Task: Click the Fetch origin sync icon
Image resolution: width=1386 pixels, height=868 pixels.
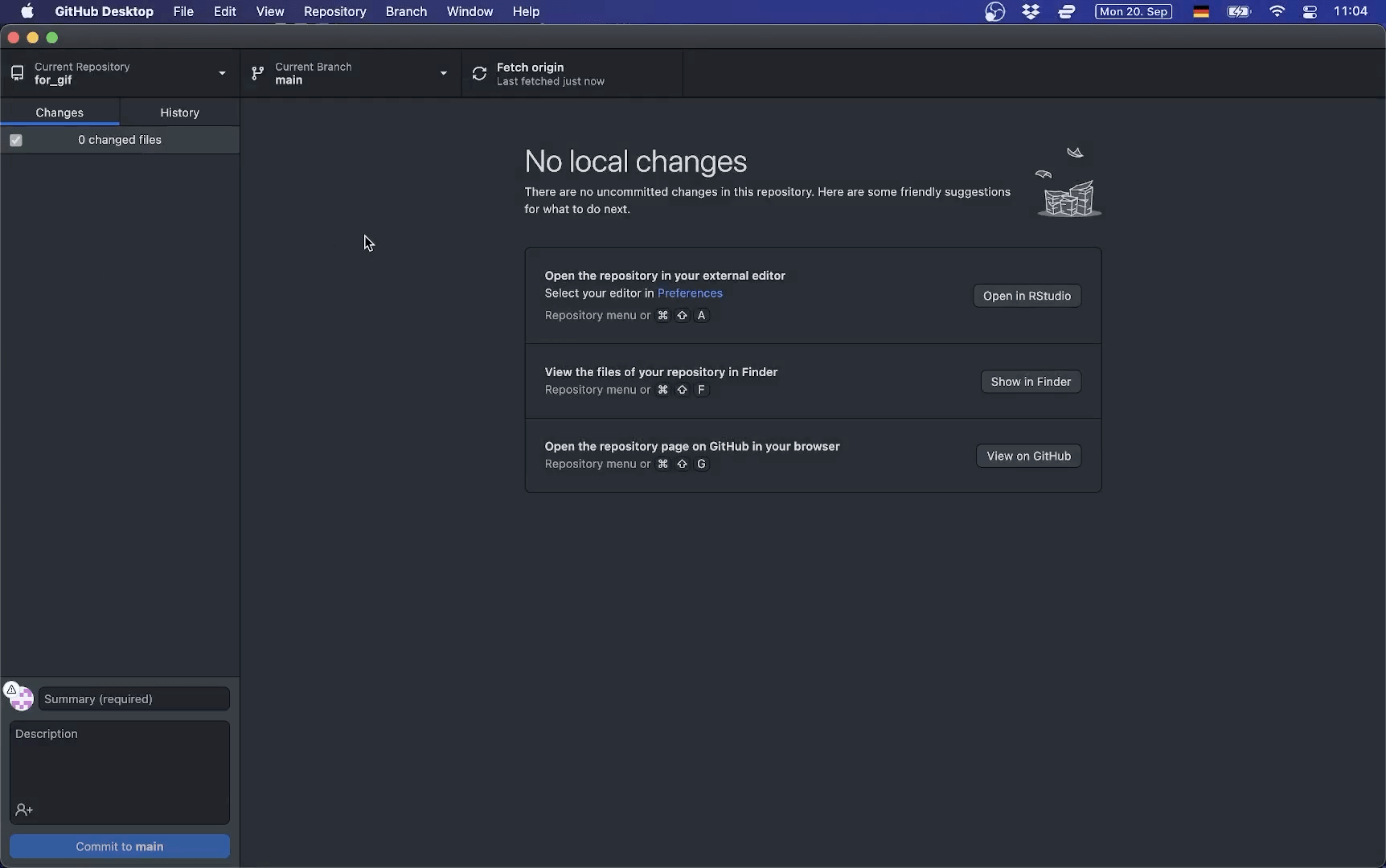Action: click(479, 74)
